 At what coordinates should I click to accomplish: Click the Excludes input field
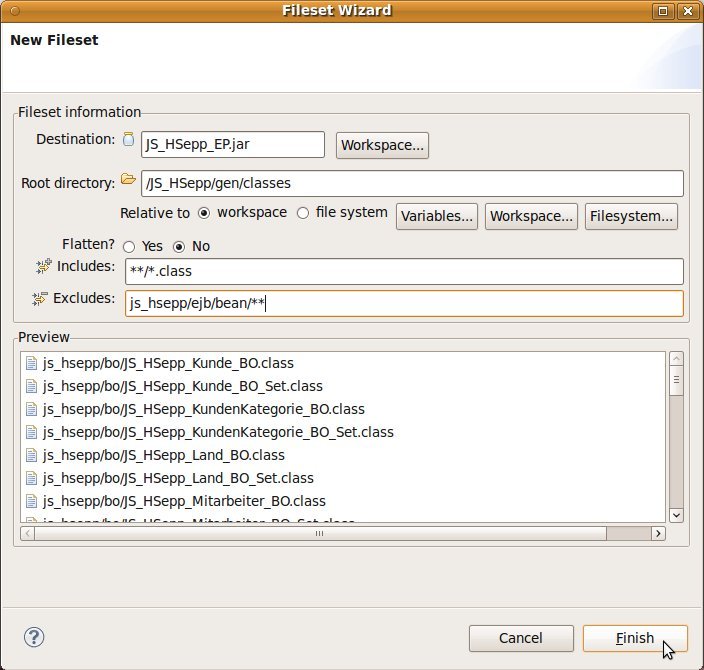(x=404, y=303)
